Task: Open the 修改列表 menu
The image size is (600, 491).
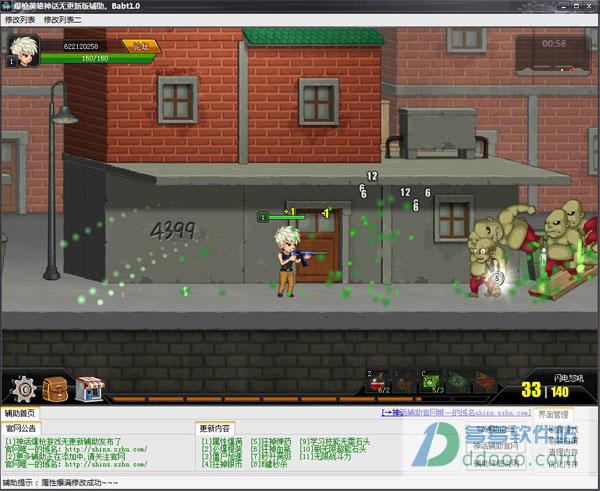Action: pos(20,20)
